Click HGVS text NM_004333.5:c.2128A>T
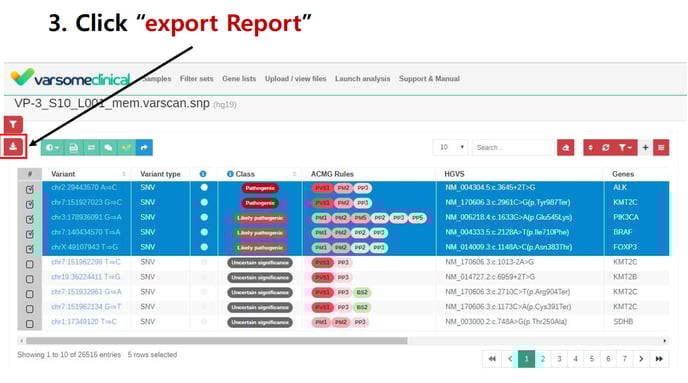The height and width of the screenshot is (383, 688). pyautogui.click(x=507, y=232)
